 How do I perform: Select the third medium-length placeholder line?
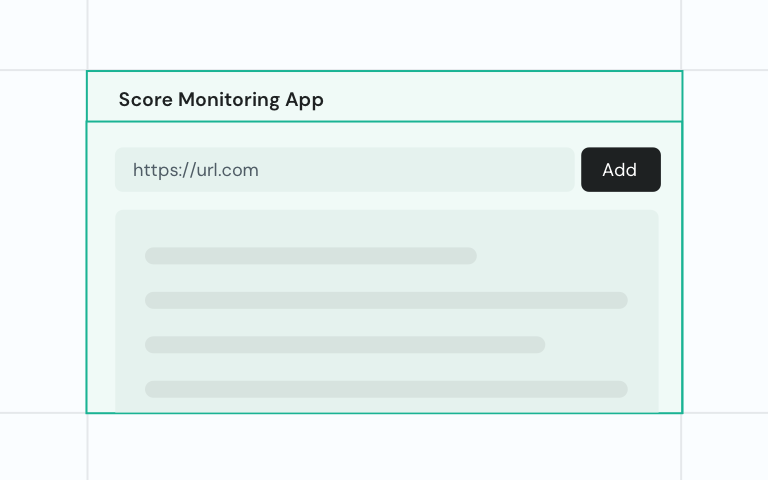[345, 345]
